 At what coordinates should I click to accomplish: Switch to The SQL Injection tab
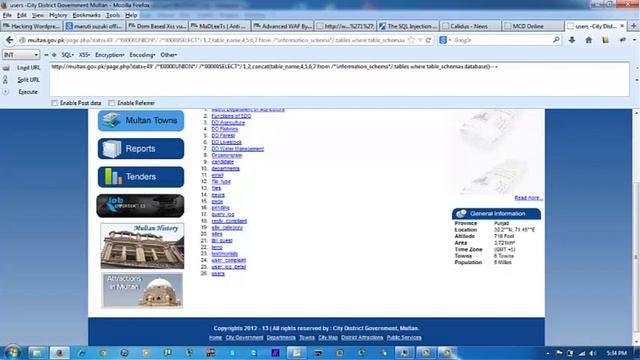point(407,26)
